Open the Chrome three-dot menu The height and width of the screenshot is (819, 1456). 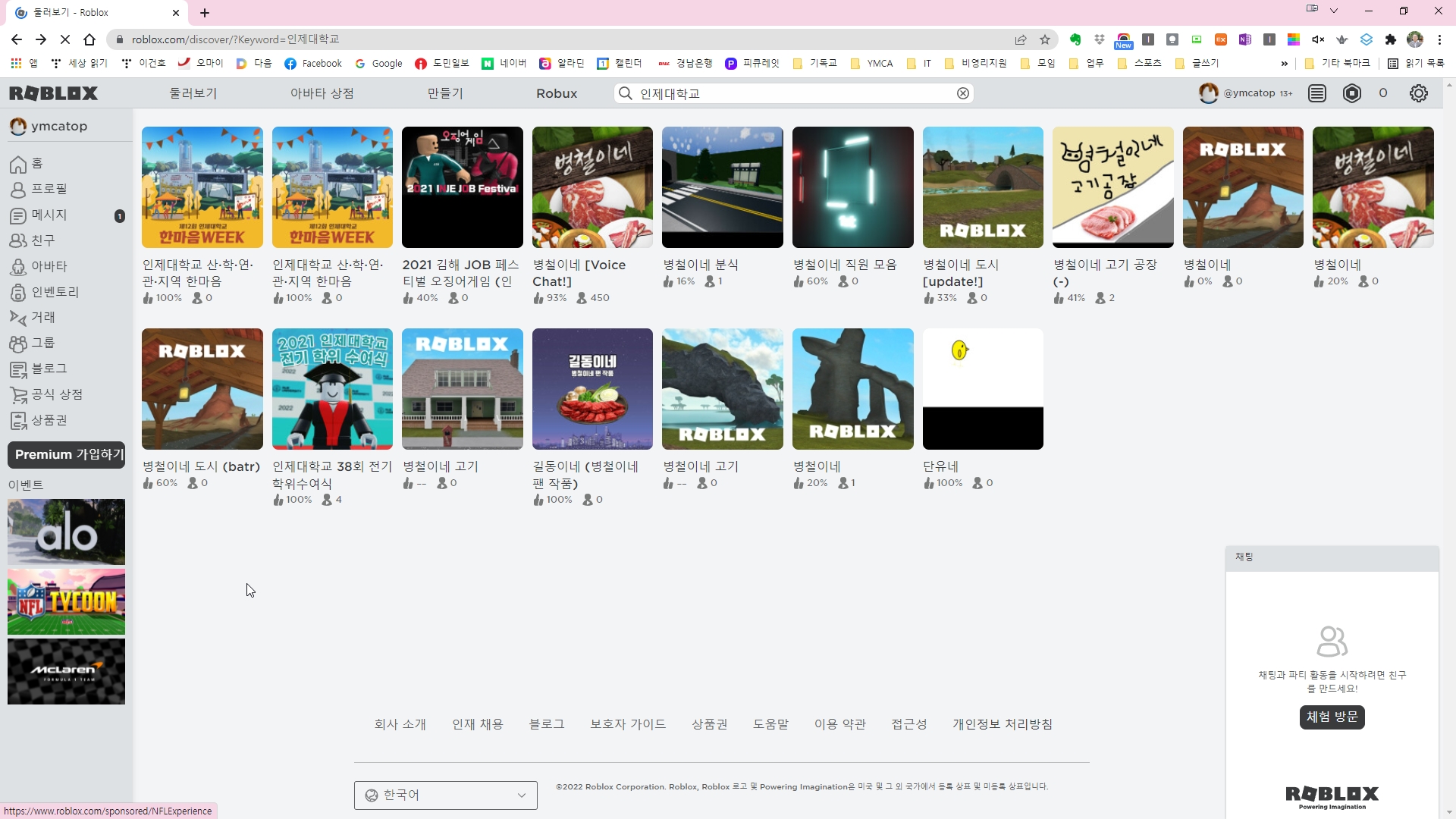click(x=1439, y=39)
